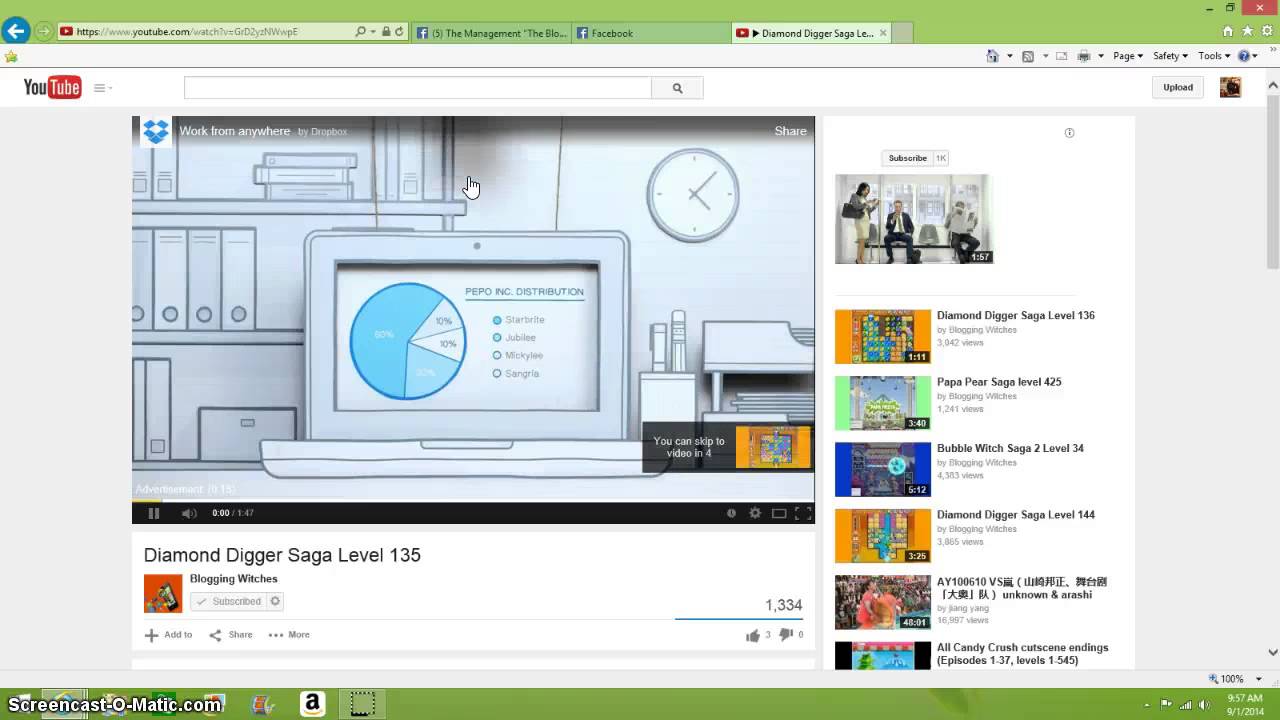
Task: Switch player to theater mode
Action: [779, 513]
